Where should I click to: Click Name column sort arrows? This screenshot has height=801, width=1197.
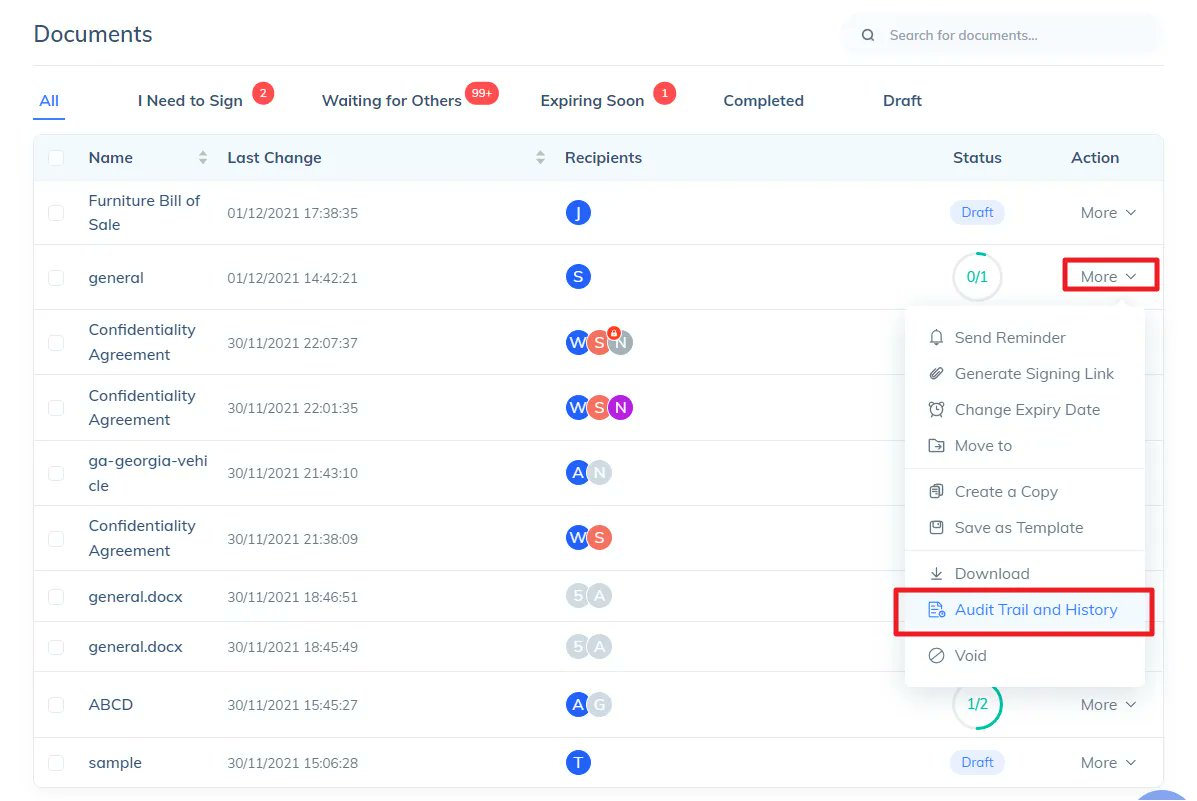(x=202, y=157)
